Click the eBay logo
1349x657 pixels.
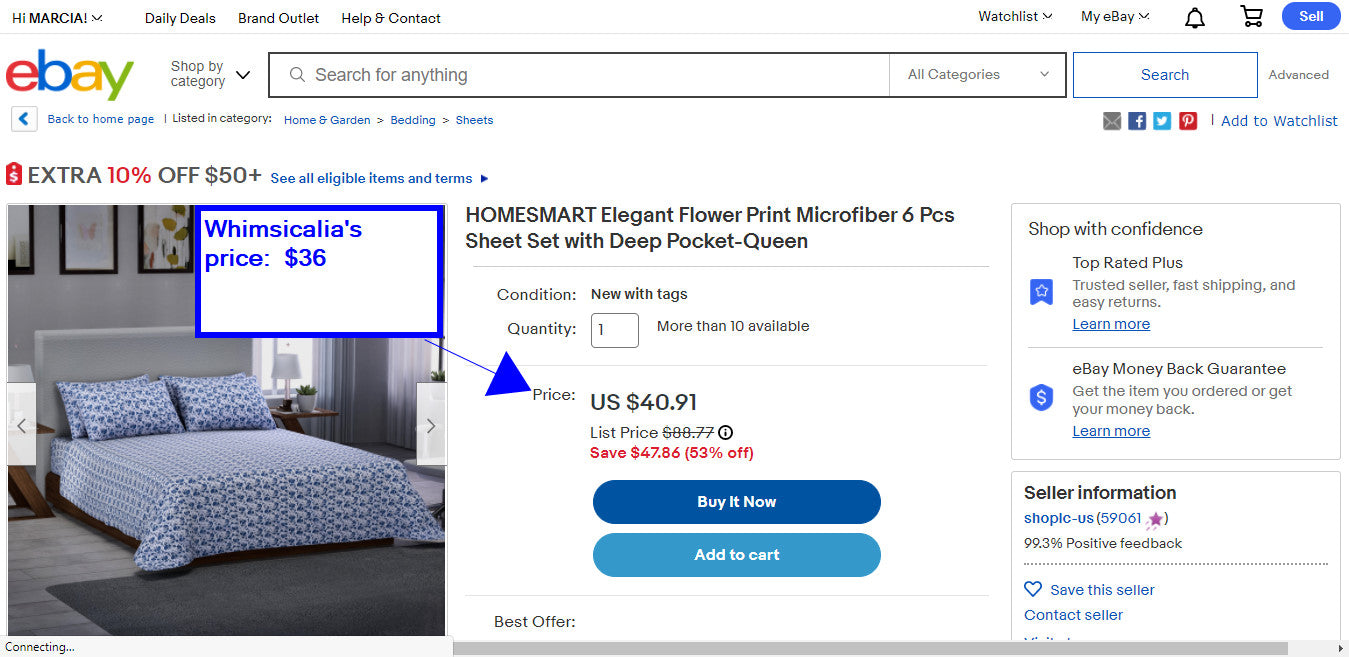click(69, 74)
